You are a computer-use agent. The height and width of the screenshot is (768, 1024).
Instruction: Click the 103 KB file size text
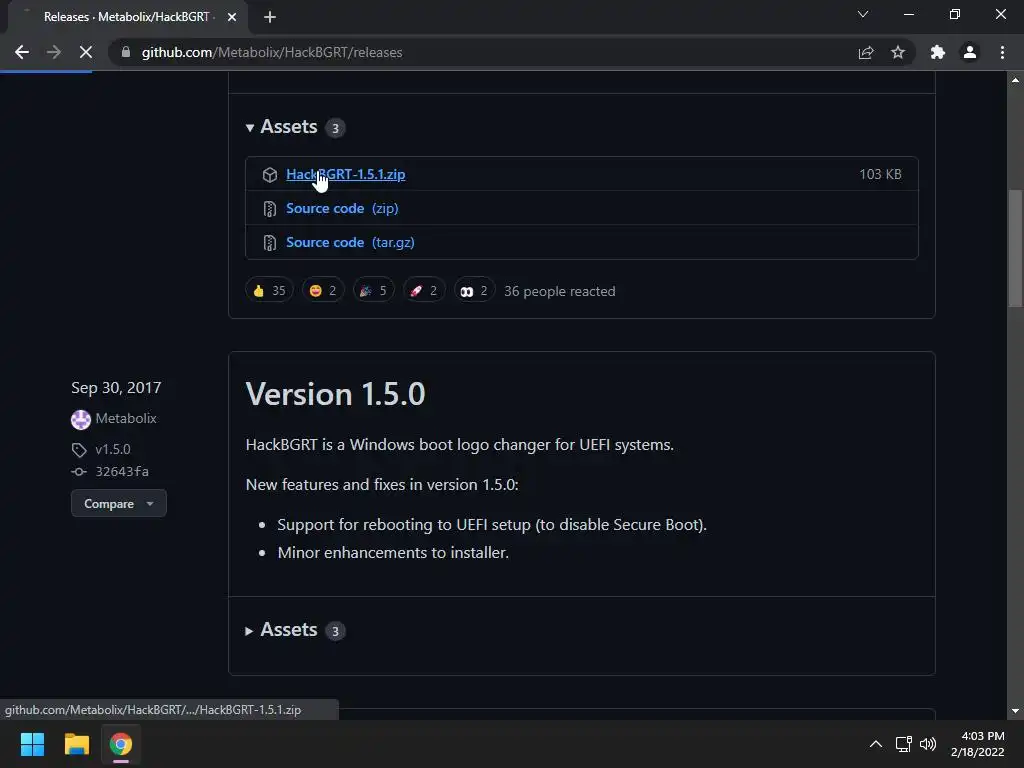pyautogui.click(x=880, y=174)
